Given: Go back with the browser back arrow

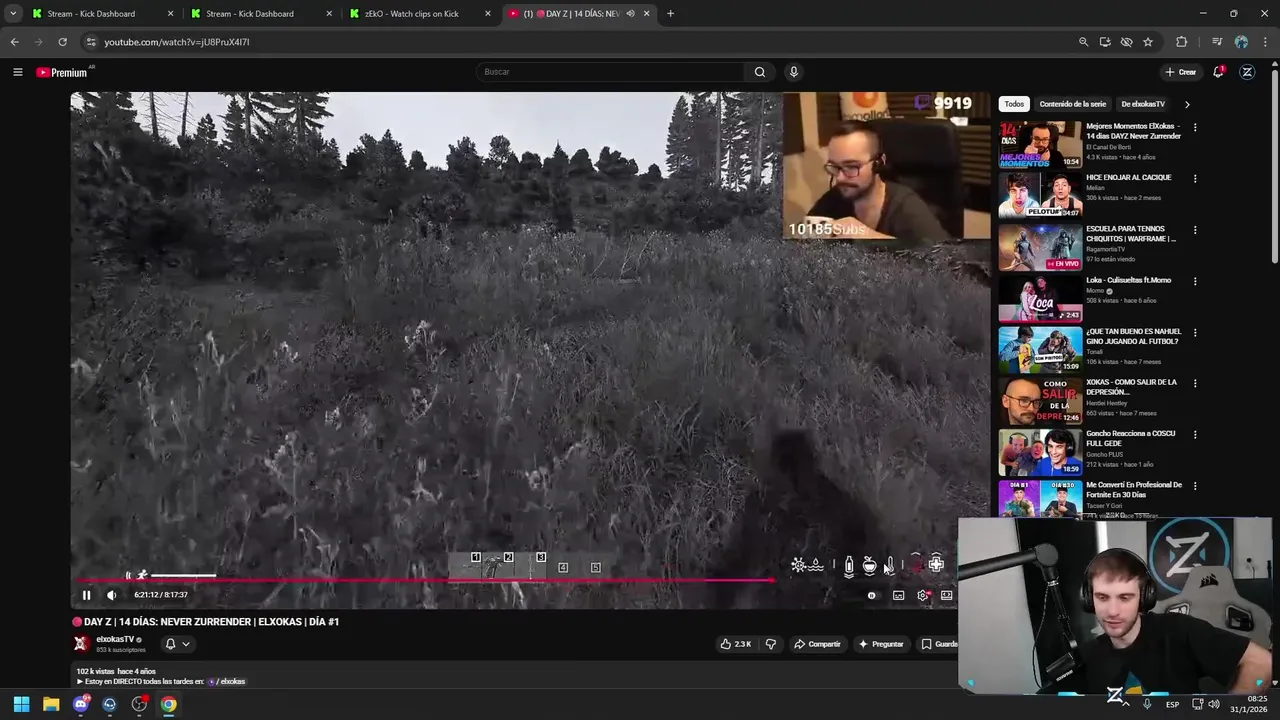Looking at the screenshot, I should click(x=14, y=42).
